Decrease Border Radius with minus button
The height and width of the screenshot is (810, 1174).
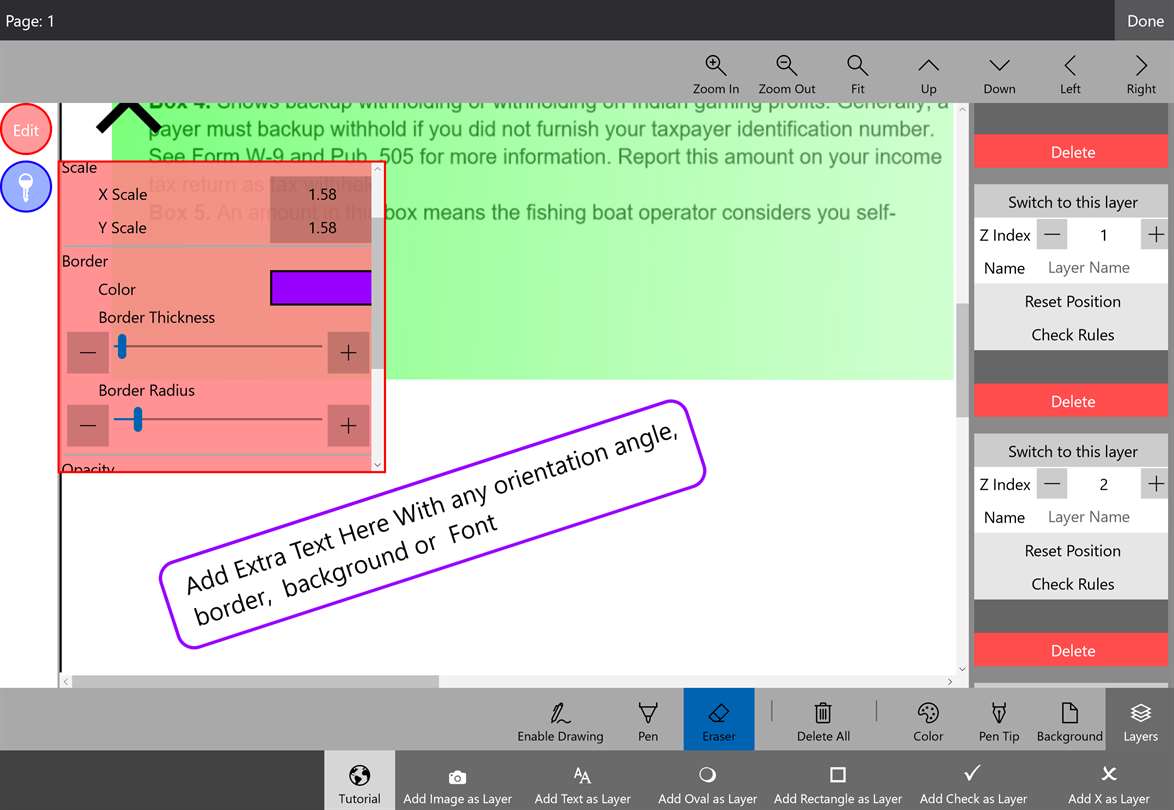tap(88, 425)
